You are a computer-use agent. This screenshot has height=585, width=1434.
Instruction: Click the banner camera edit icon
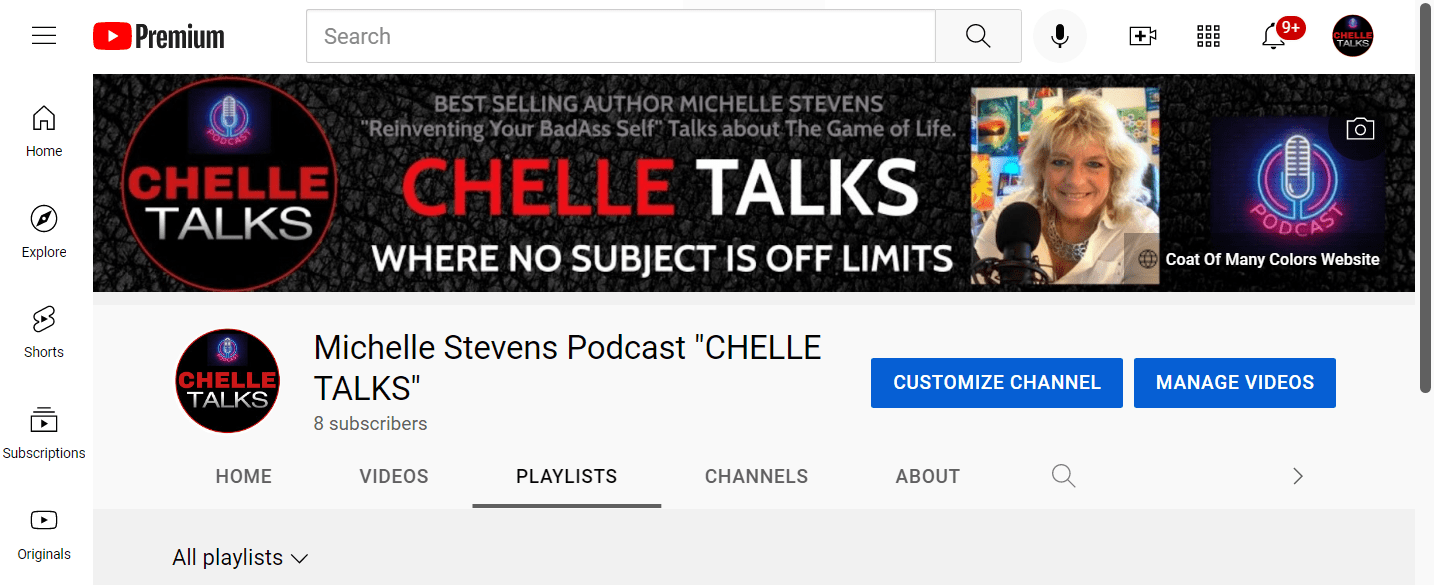[1360, 129]
